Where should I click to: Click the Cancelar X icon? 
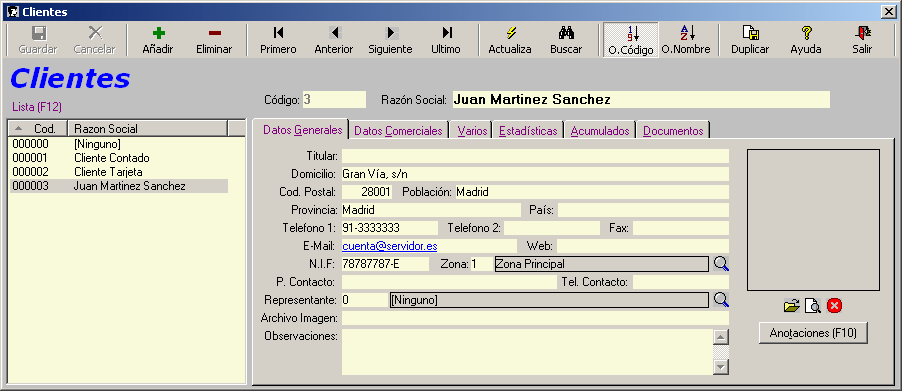coord(95,33)
